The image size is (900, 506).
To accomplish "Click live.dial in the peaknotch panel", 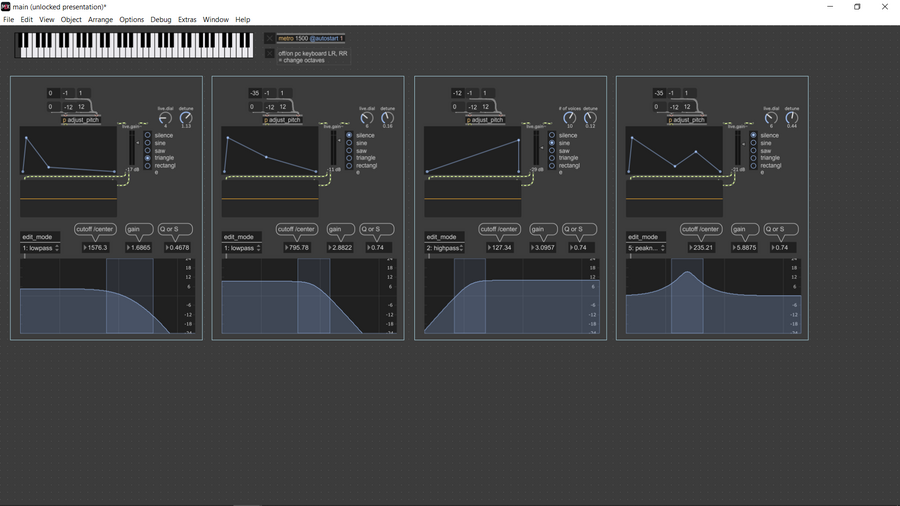I will [771, 118].
